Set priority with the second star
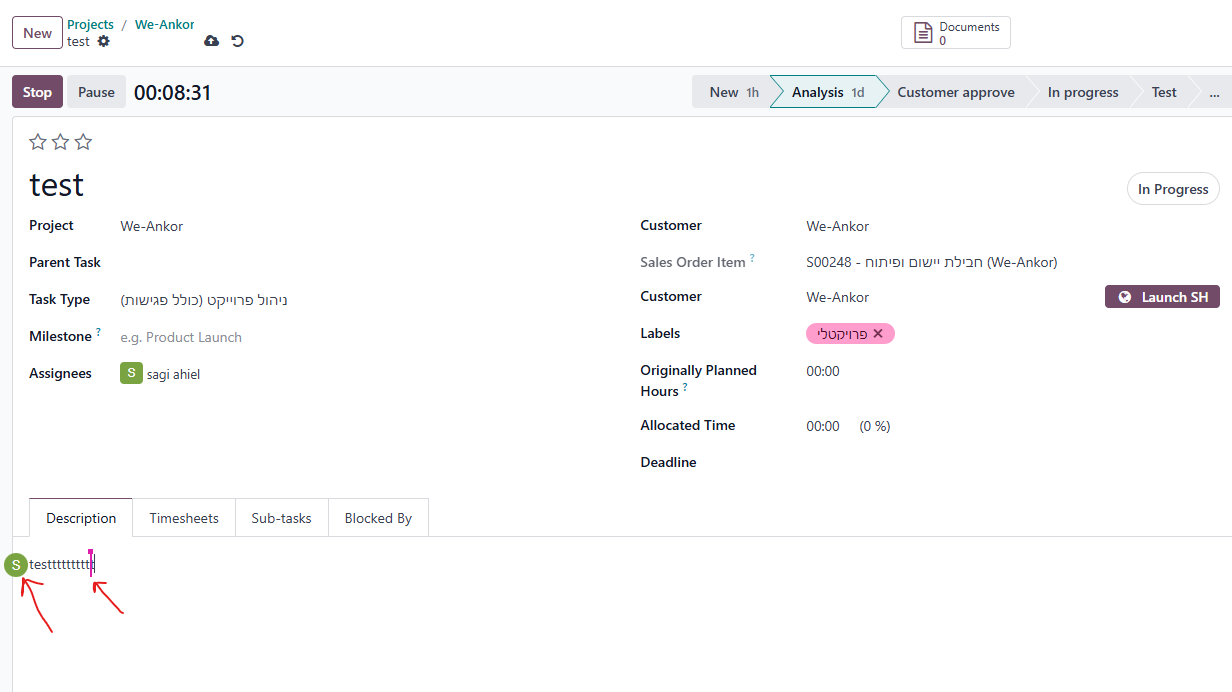1232x692 pixels. point(60,142)
